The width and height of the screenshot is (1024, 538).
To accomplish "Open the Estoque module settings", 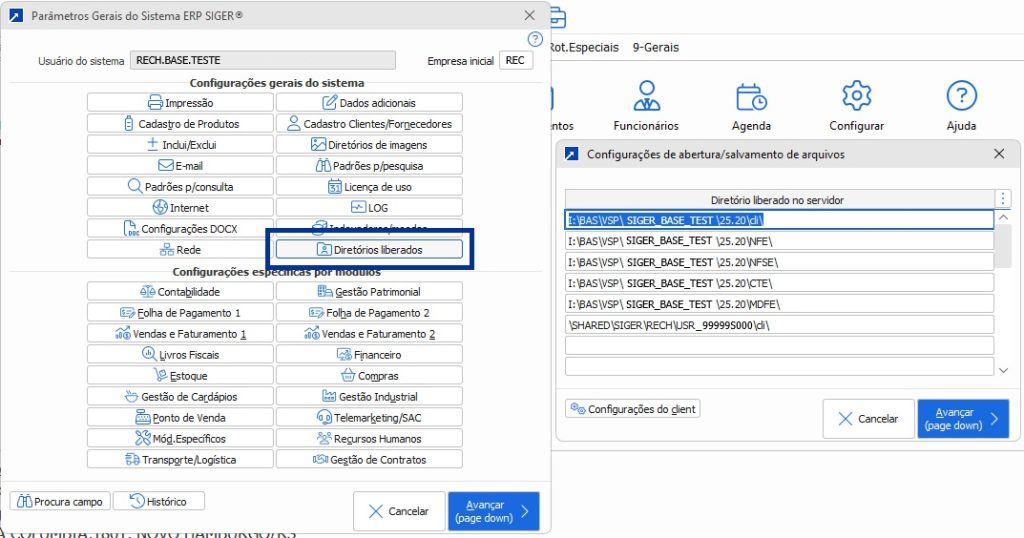I will point(180,375).
